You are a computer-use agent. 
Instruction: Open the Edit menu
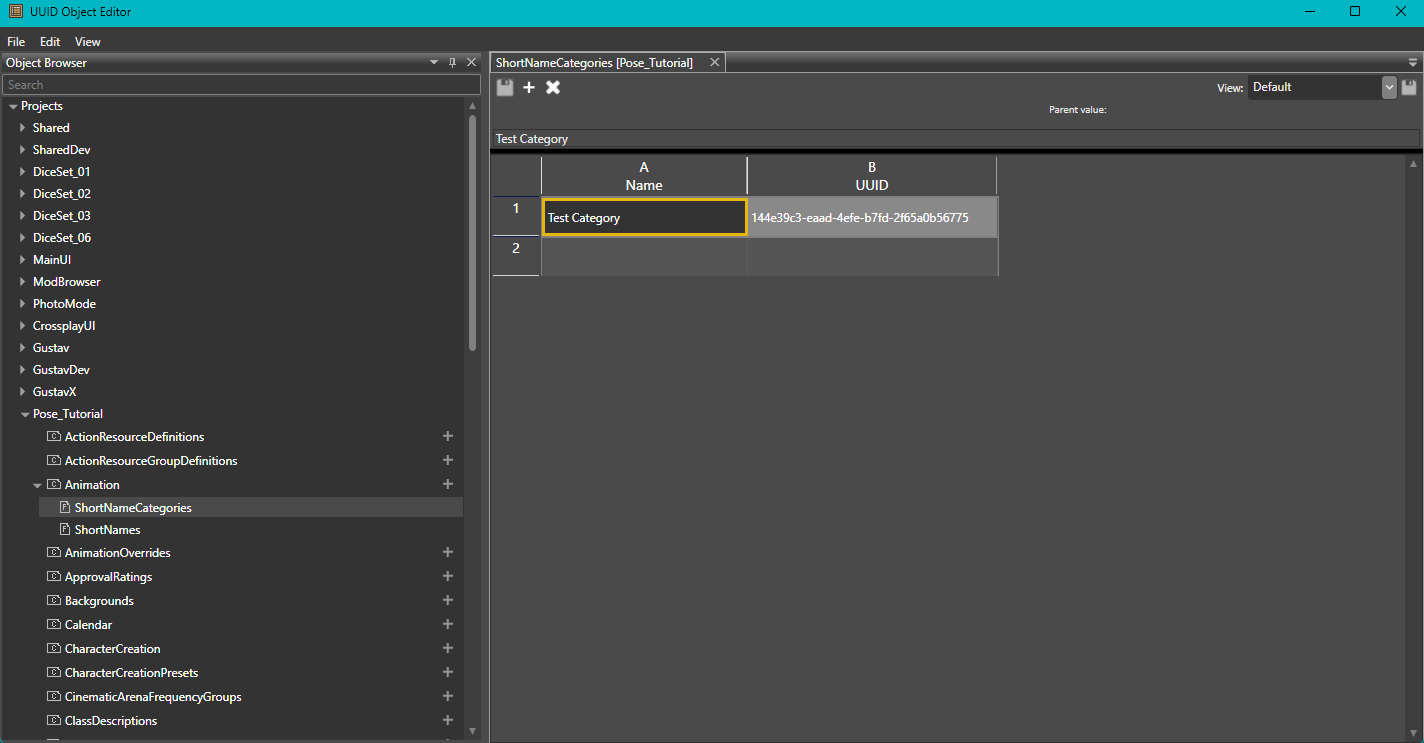point(49,41)
